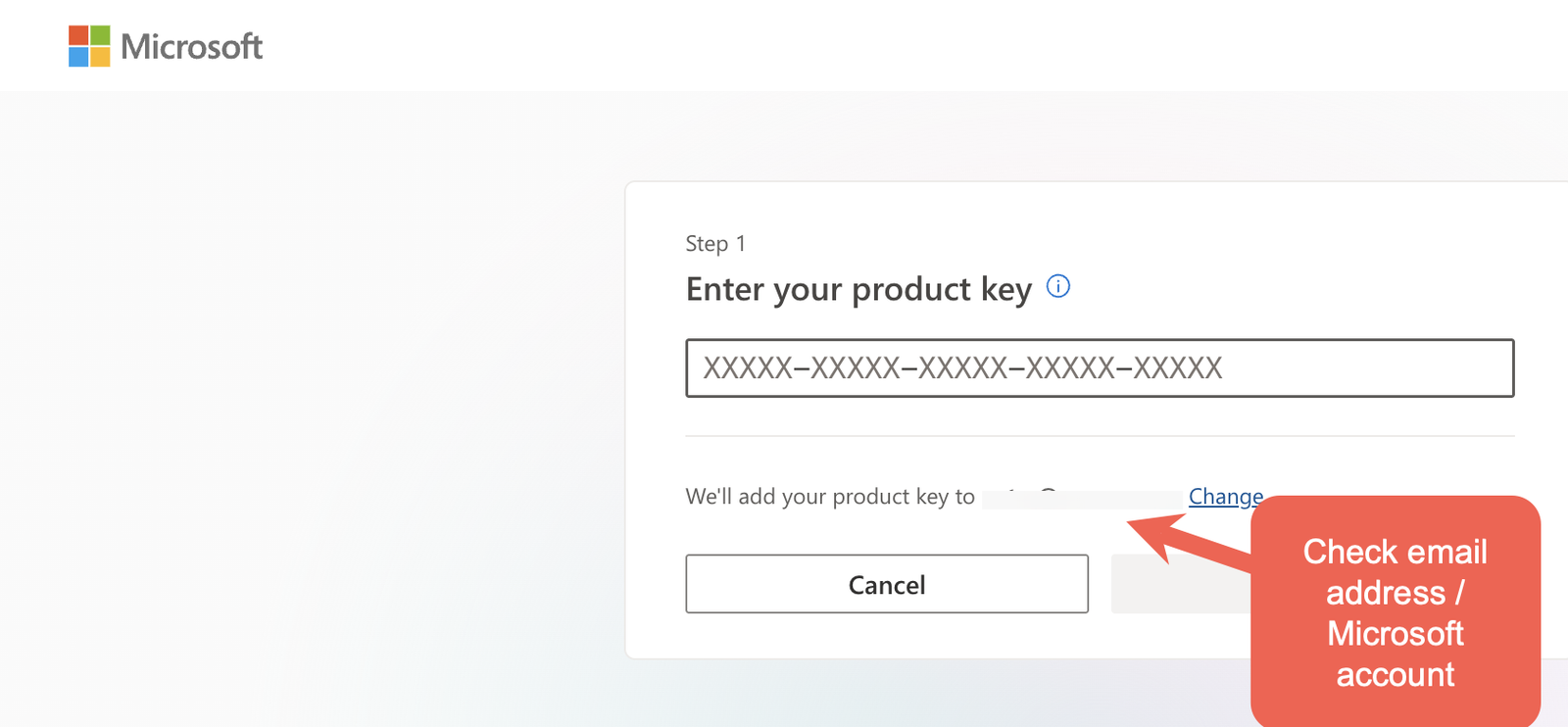Viewport: 1568px width, 727px height.
Task: Click the red square of Microsoft logo
Action: pyautogui.click(x=78, y=35)
